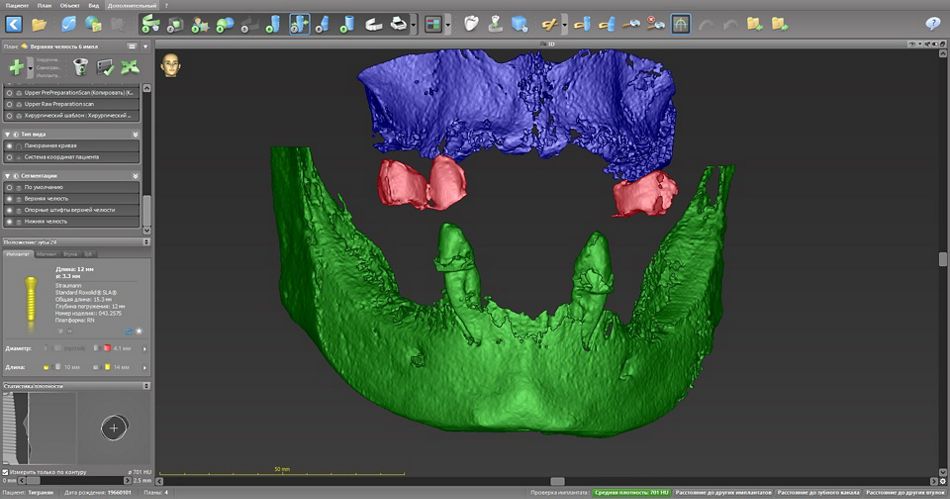Click Расстояние до зубного канала status button
This screenshot has width=950, height=499.
819,493
